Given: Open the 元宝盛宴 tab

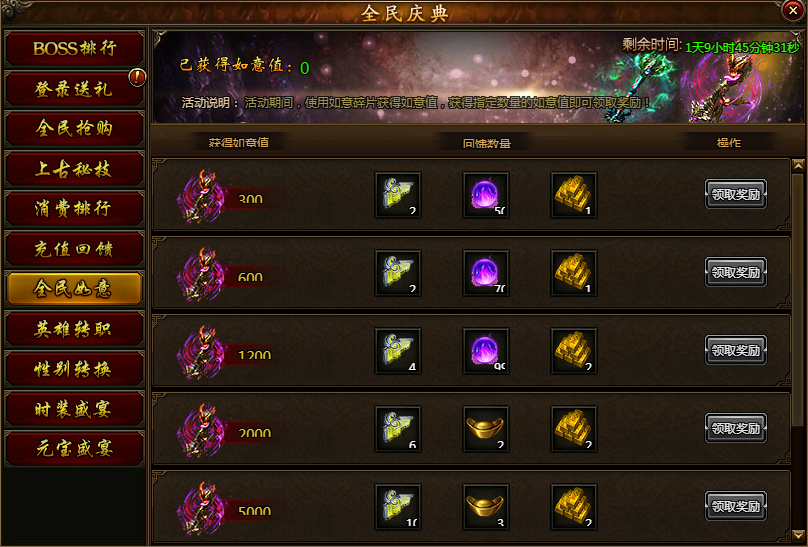Looking at the screenshot, I should (x=75, y=449).
